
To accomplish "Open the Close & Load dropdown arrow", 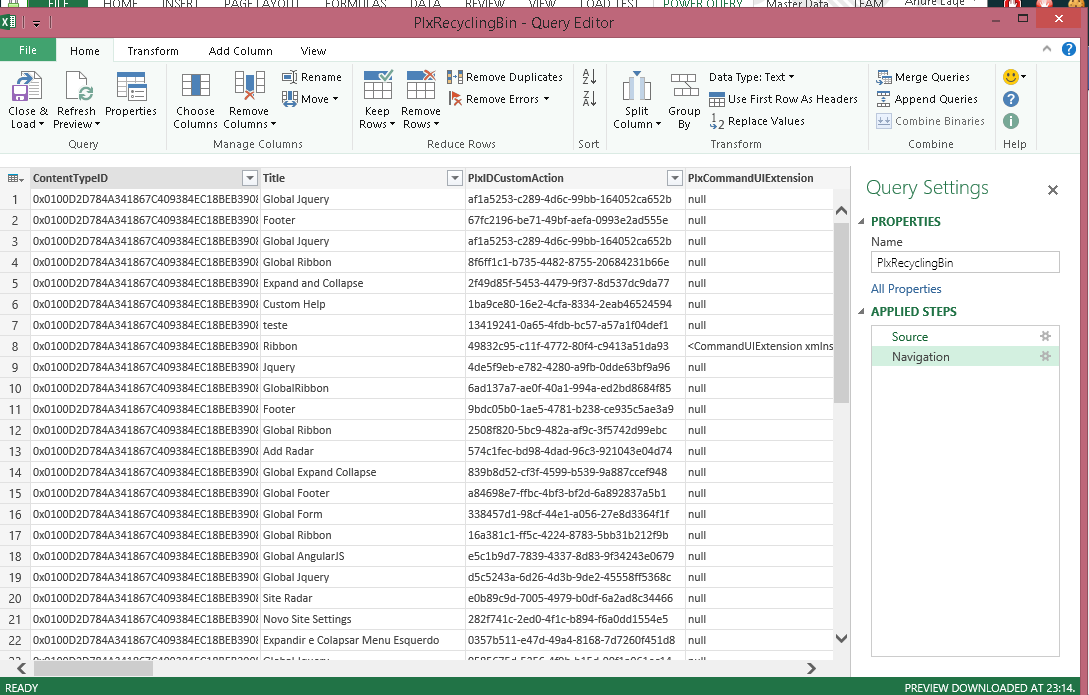I will tap(41, 124).
